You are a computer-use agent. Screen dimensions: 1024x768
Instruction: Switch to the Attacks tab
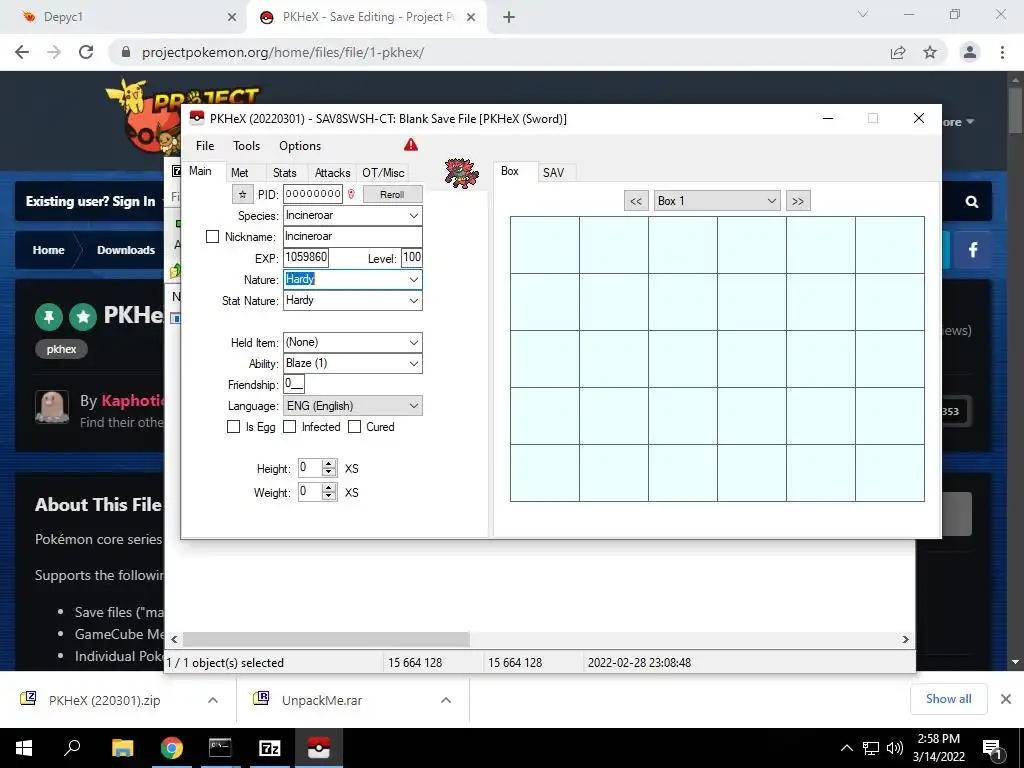(x=332, y=172)
